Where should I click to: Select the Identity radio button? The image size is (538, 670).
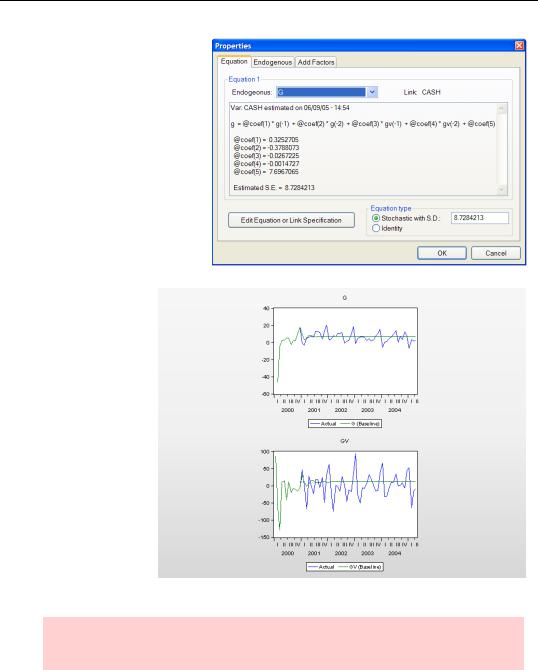(376, 229)
